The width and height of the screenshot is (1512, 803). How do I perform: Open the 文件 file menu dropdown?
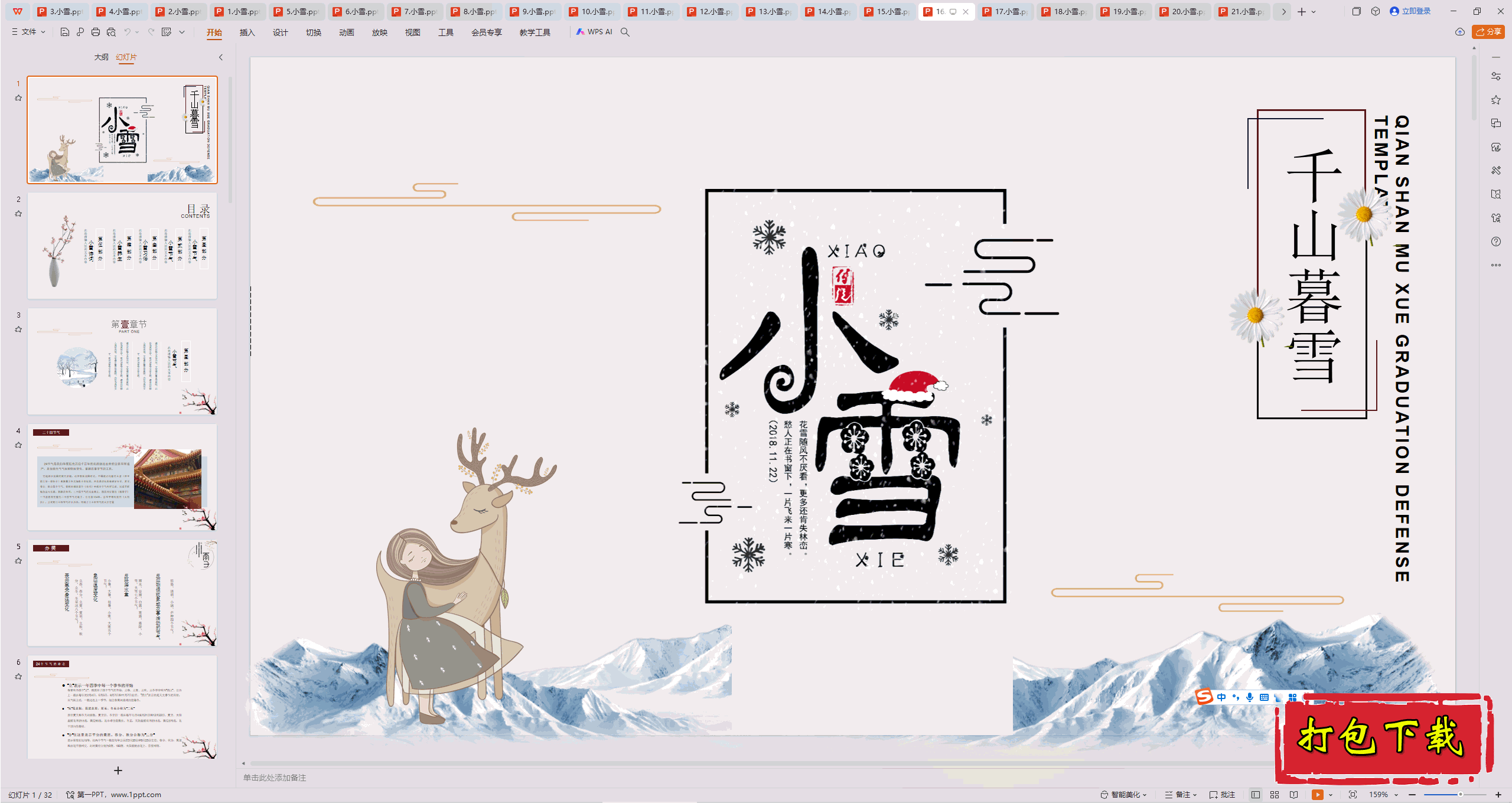pyautogui.click(x=28, y=32)
